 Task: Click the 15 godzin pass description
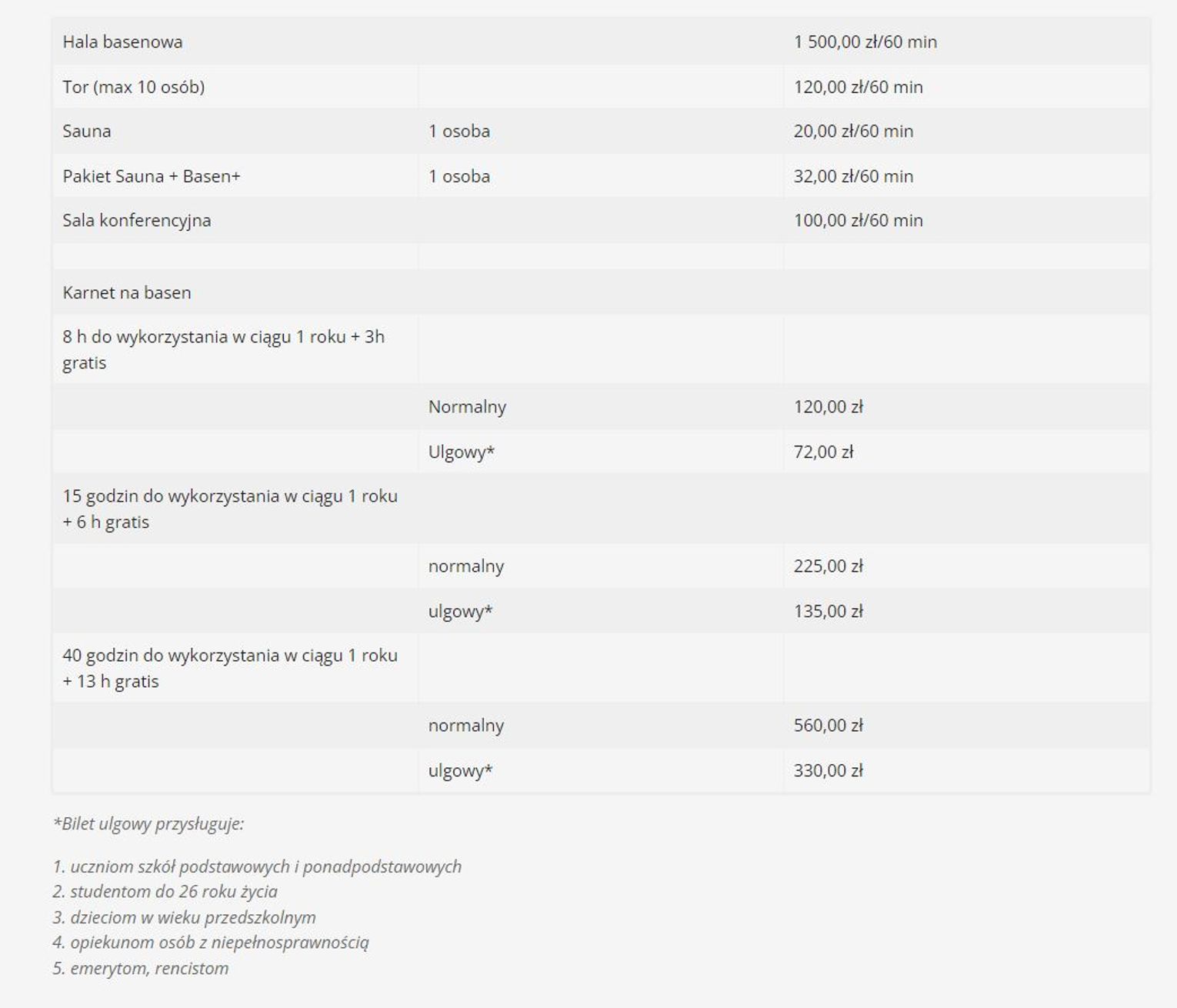click(229, 509)
